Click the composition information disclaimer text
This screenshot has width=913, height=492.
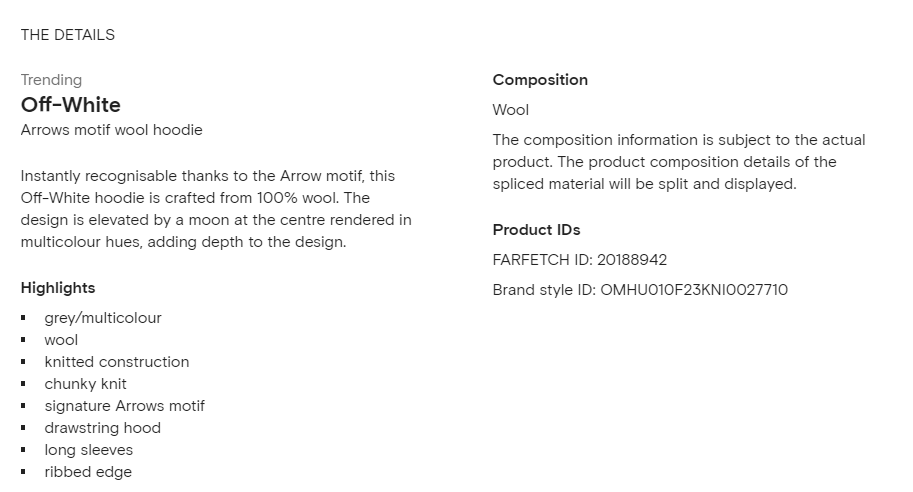pyautogui.click(x=679, y=162)
